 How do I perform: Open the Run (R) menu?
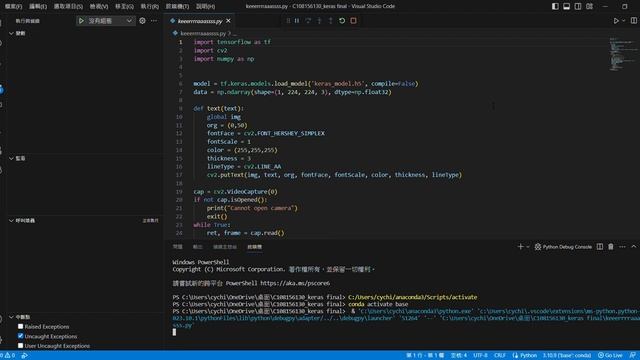pyautogui.click(x=149, y=7)
